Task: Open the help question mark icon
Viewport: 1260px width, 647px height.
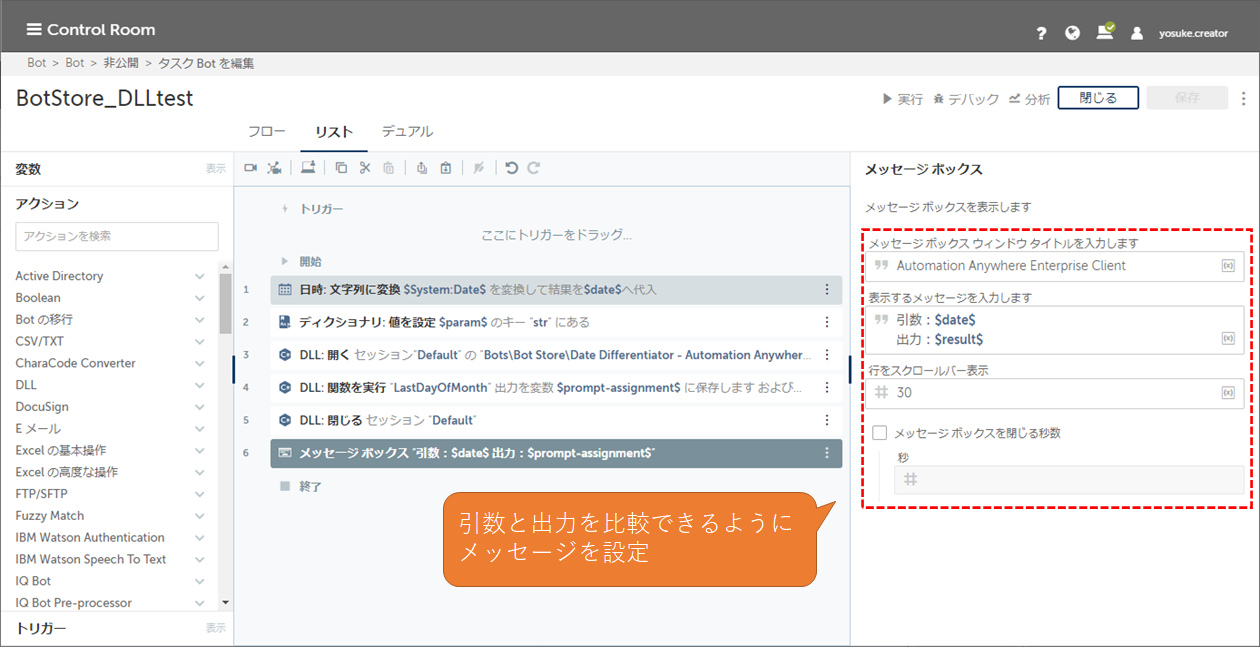Action: pyautogui.click(x=1041, y=33)
